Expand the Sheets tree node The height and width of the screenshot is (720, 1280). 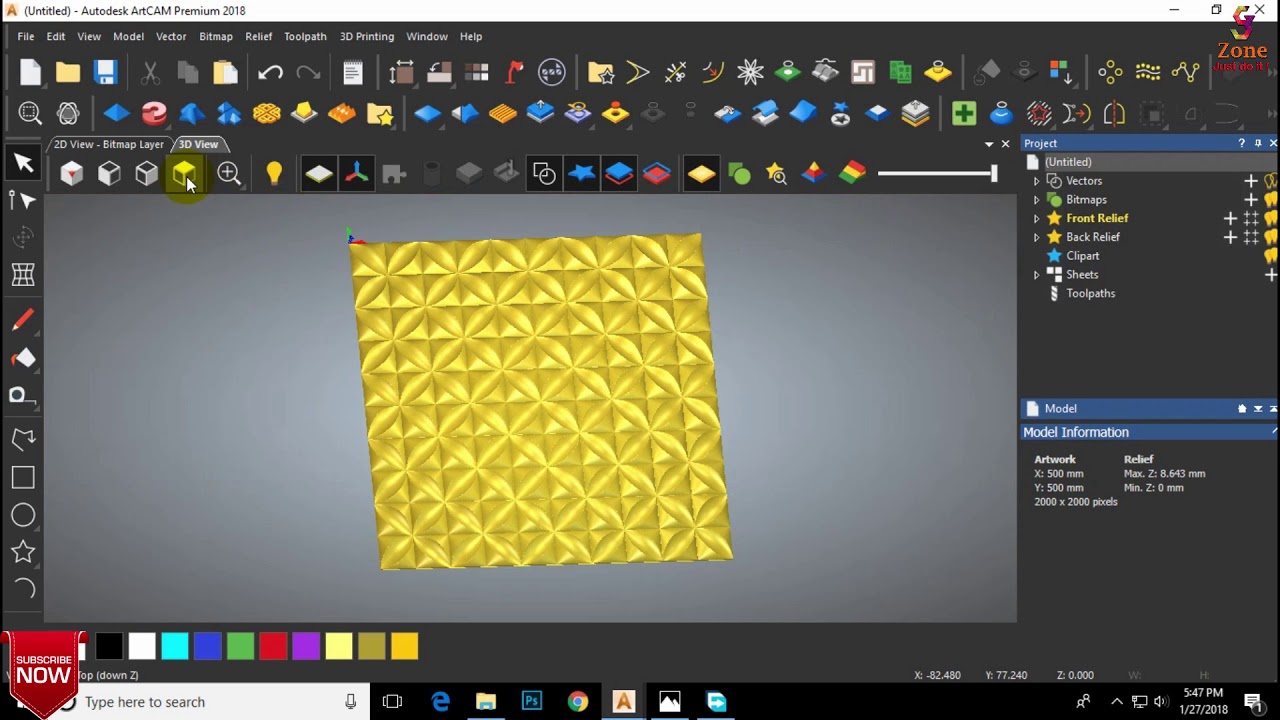click(1036, 275)
